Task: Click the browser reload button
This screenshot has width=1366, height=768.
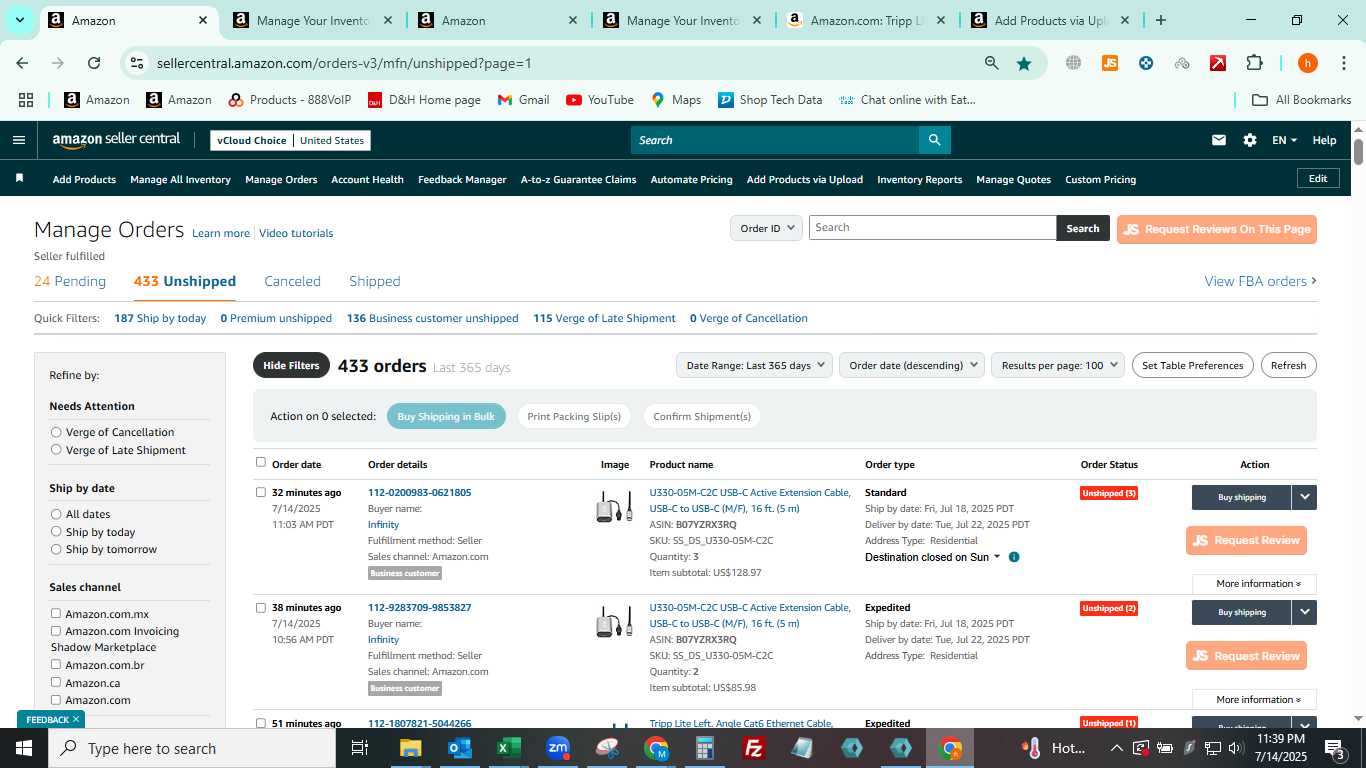Action: click(x=94, y=63)
